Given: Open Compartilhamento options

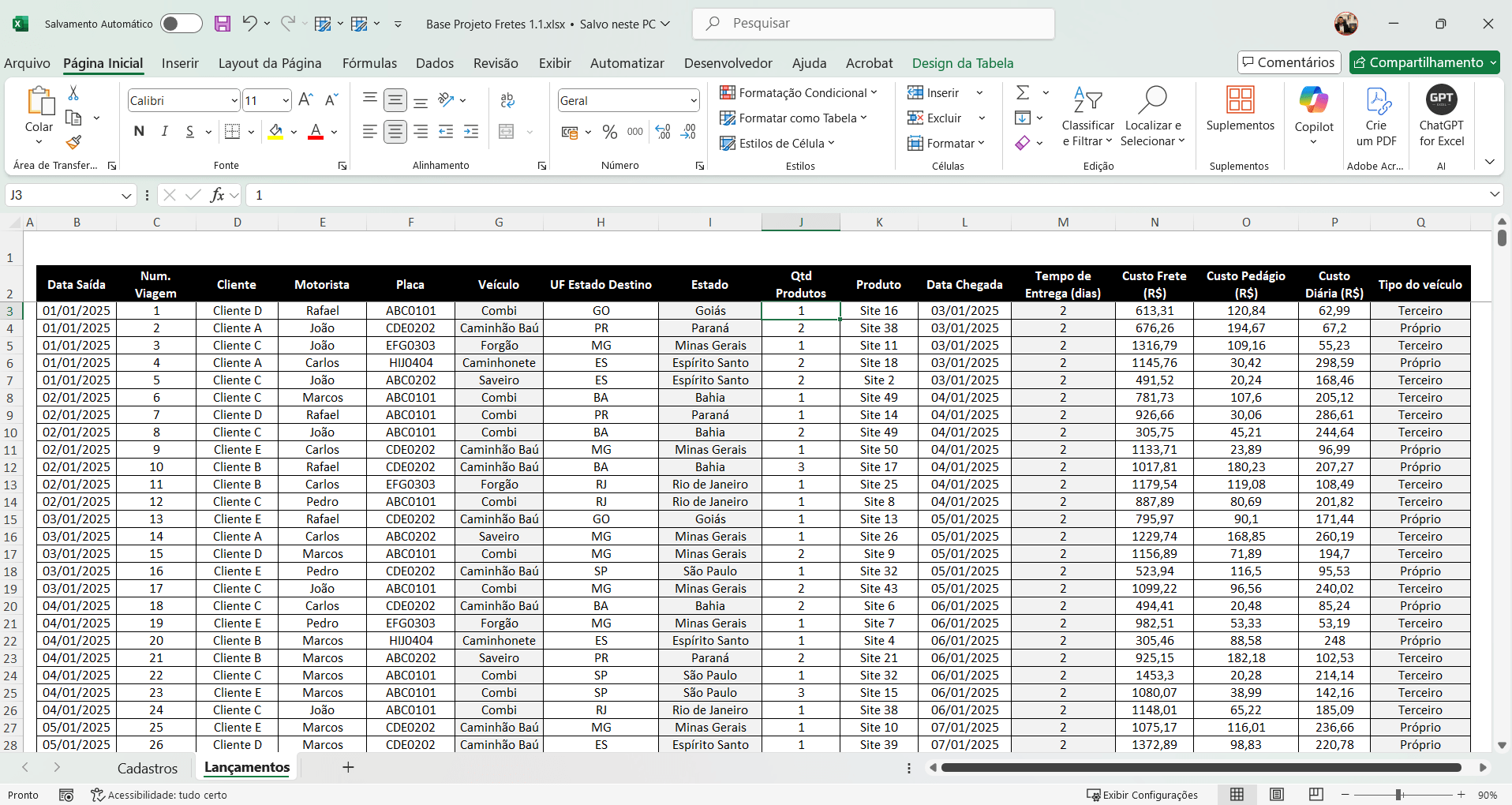Looking at the screenshot, I should [1424, 62].
